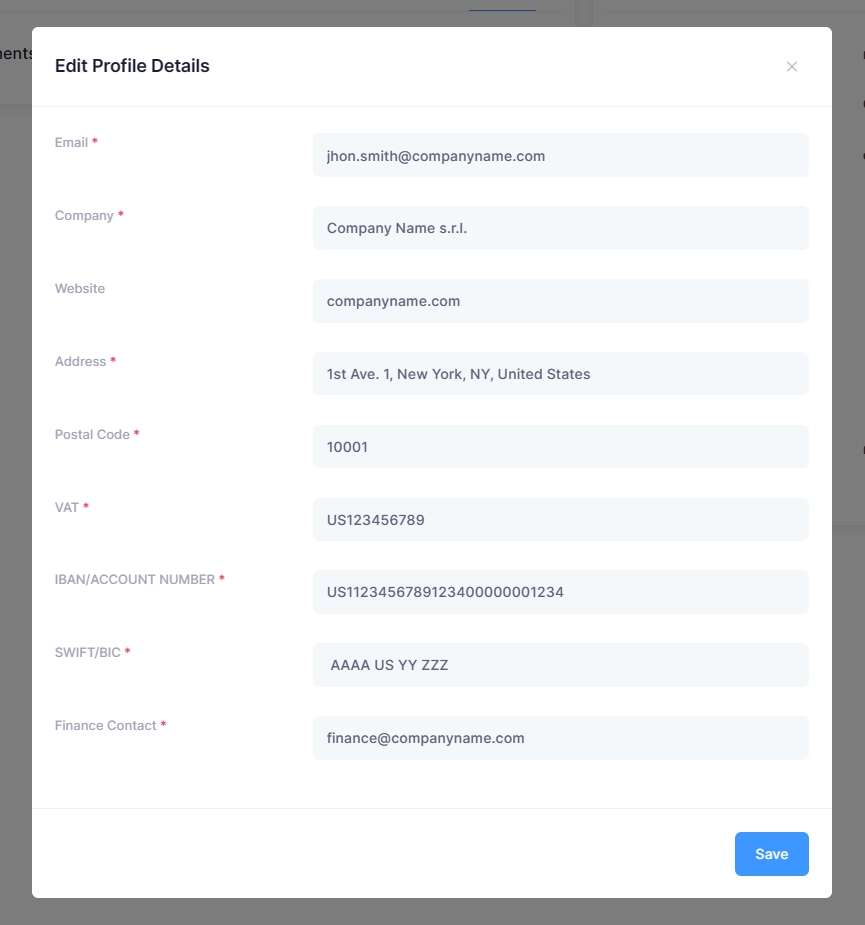Screen dimensions: 865x925
Task: Select the SWIFT/BIC input field
Action: click(560, 665)
